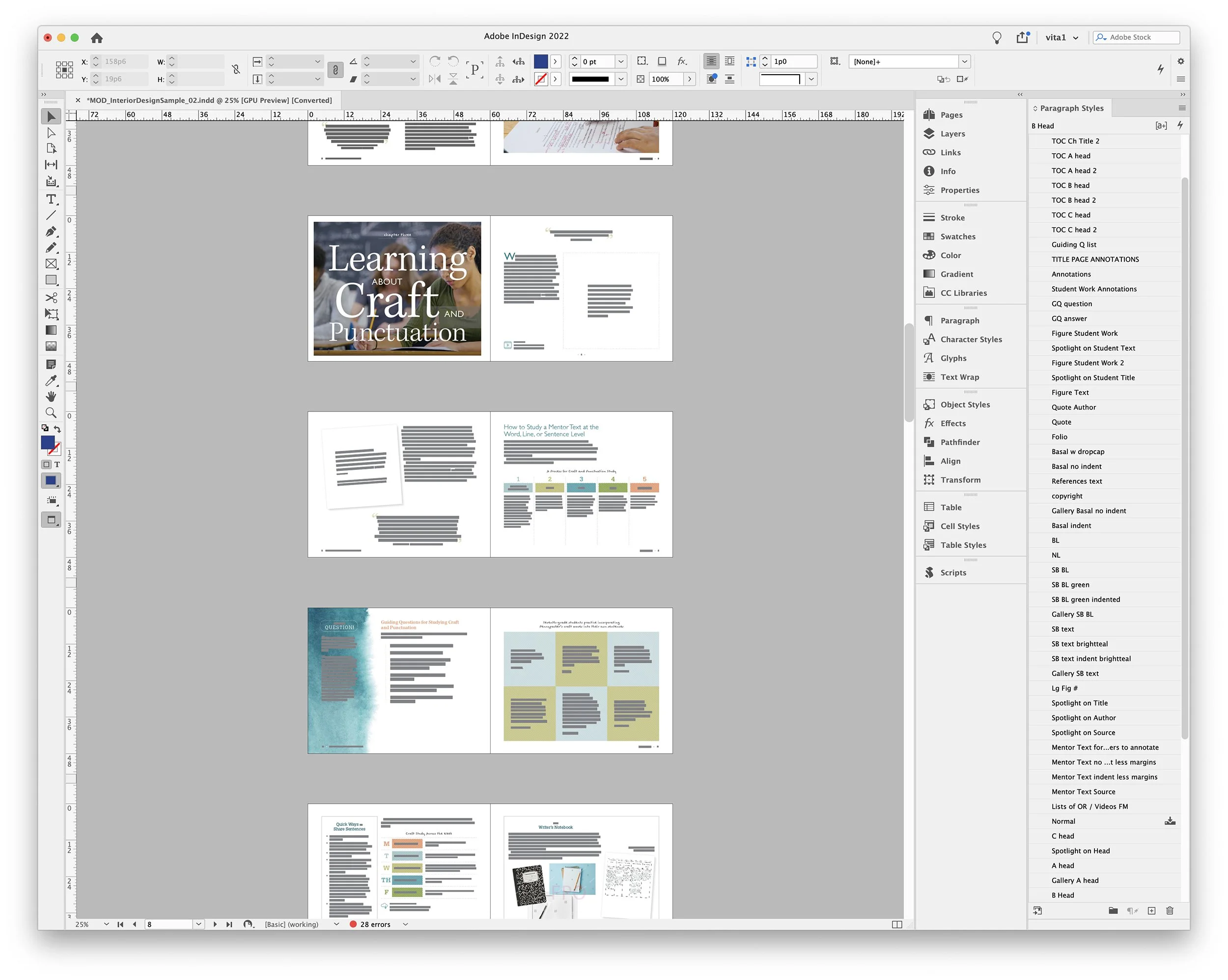This screenshot has width=1228, height=980.
Task: Toggle formatting affects text button
Action: point(57,464)
